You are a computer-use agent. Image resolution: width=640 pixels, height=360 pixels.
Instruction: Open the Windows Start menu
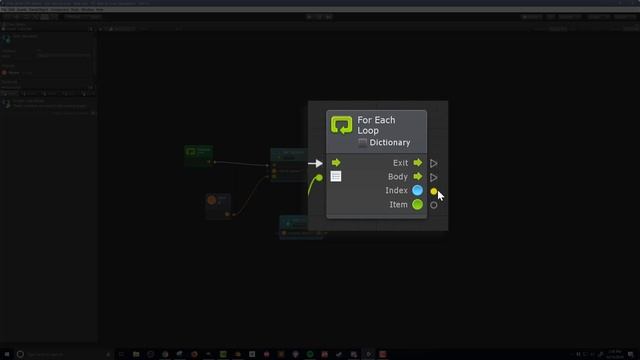7,354
